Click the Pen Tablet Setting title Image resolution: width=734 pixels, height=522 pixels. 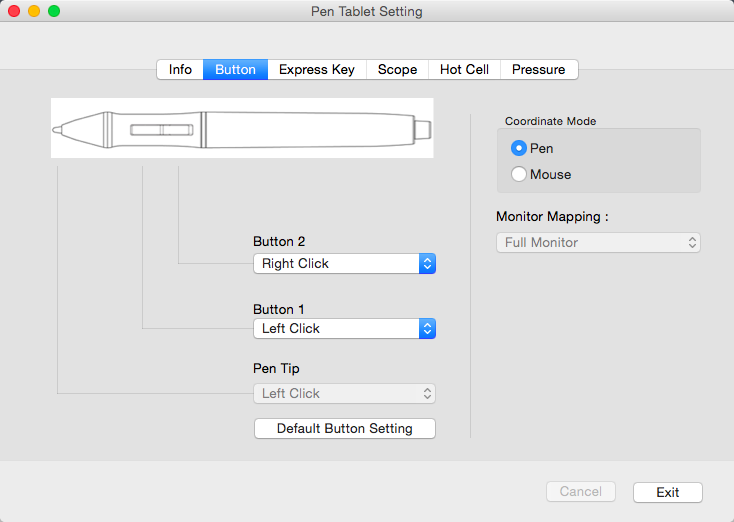point(367,11)
